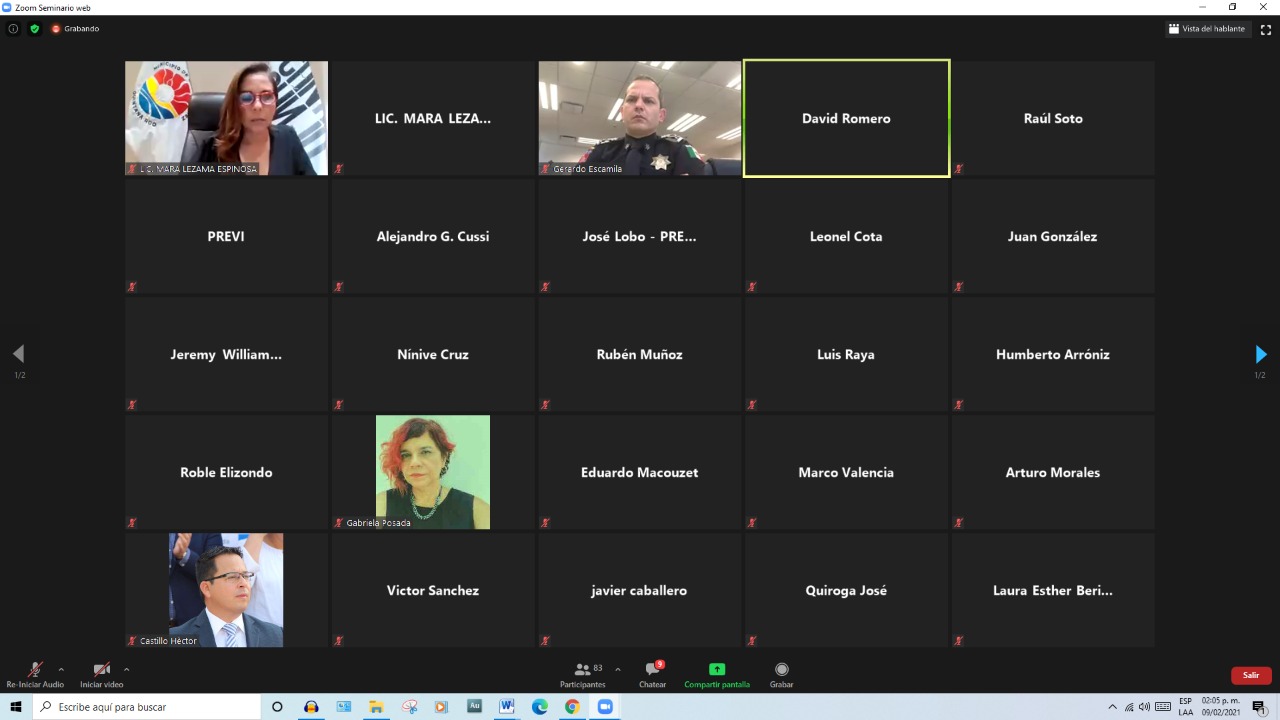Enter full screen mode

click(x=1265, y=29)
